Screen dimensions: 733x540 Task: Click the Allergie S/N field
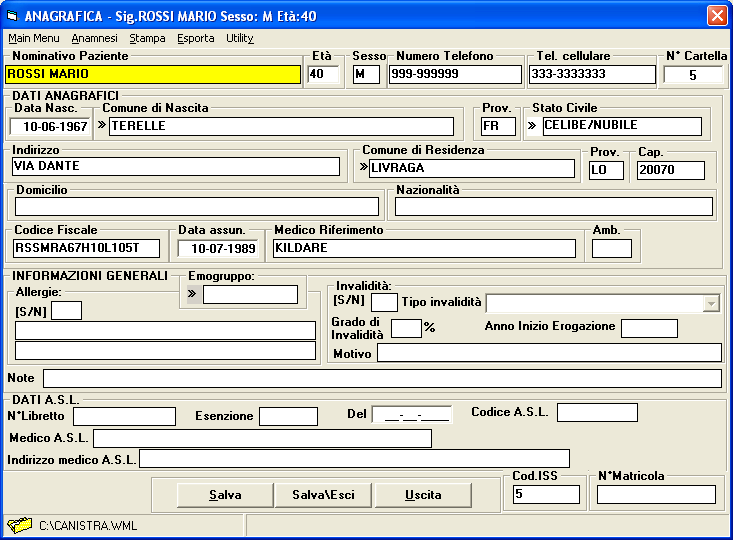66,310
